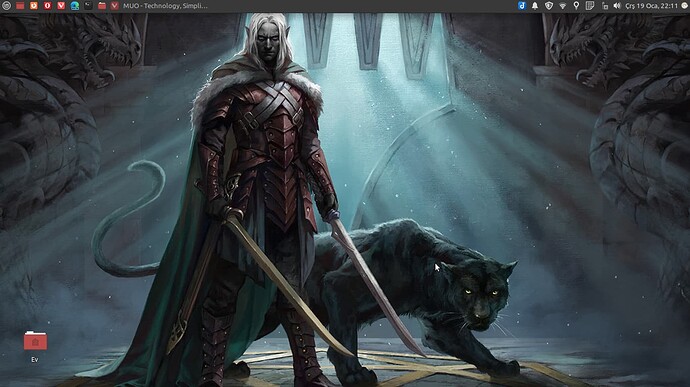Click the removable drives tray icon
Image resolution: width=690 pixels, height=387 pixels.
(x=605, y=6)
